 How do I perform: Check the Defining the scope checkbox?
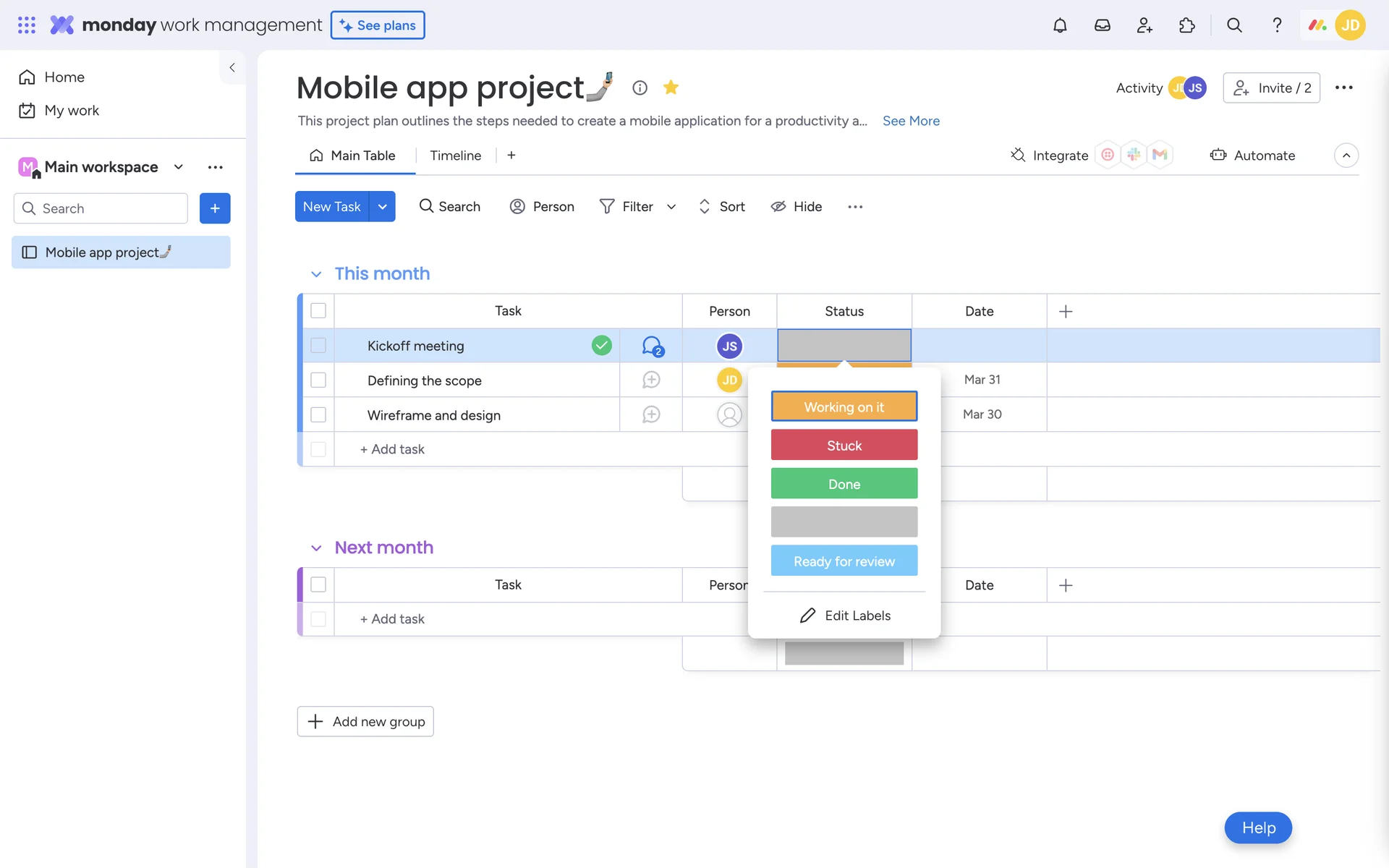pos(318,380)
